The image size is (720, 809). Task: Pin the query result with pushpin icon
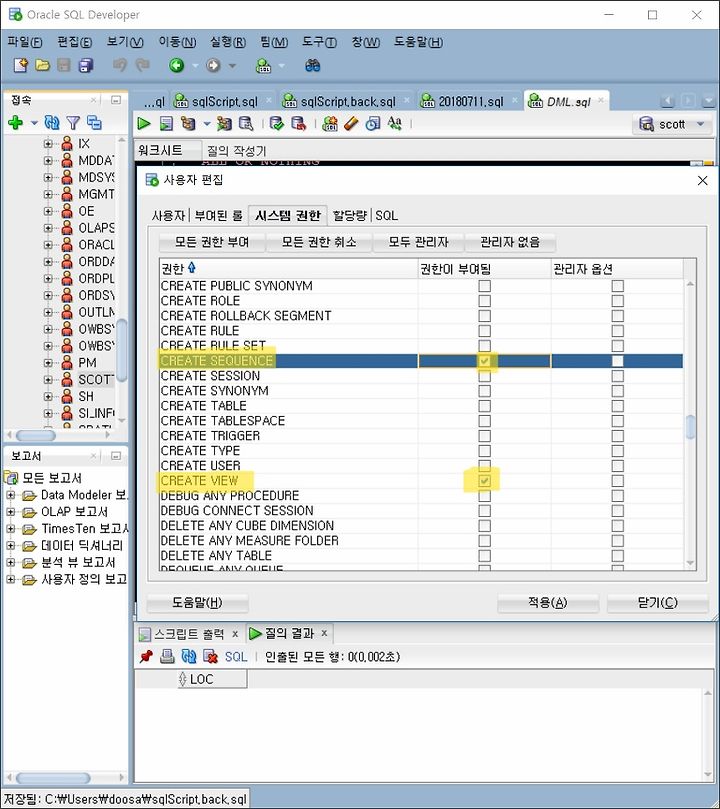pyautogui.click(x=146, y=656)
